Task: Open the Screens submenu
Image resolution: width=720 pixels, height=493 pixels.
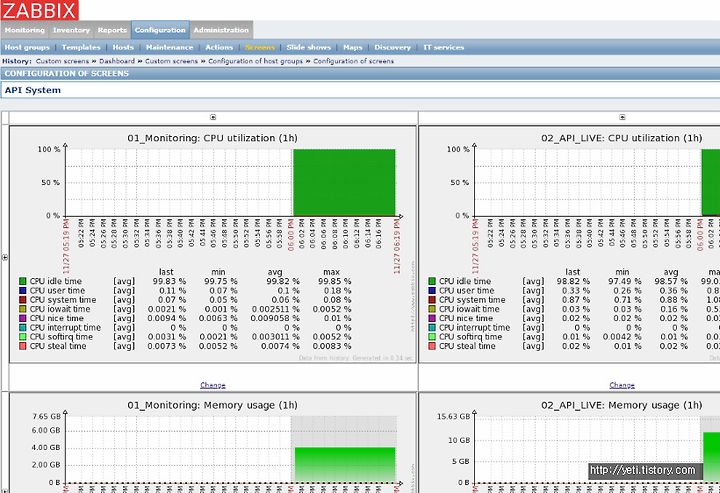Action: (260, 47)
